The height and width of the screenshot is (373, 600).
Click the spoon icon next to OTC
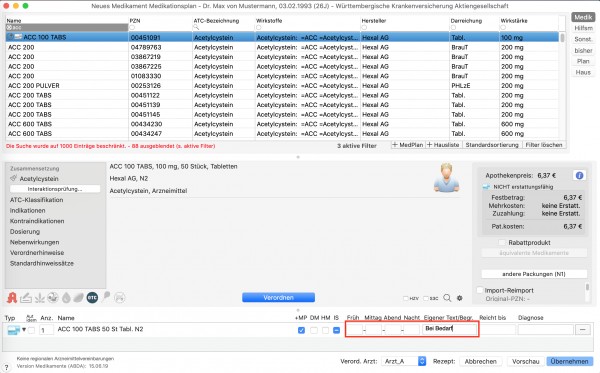106,297
